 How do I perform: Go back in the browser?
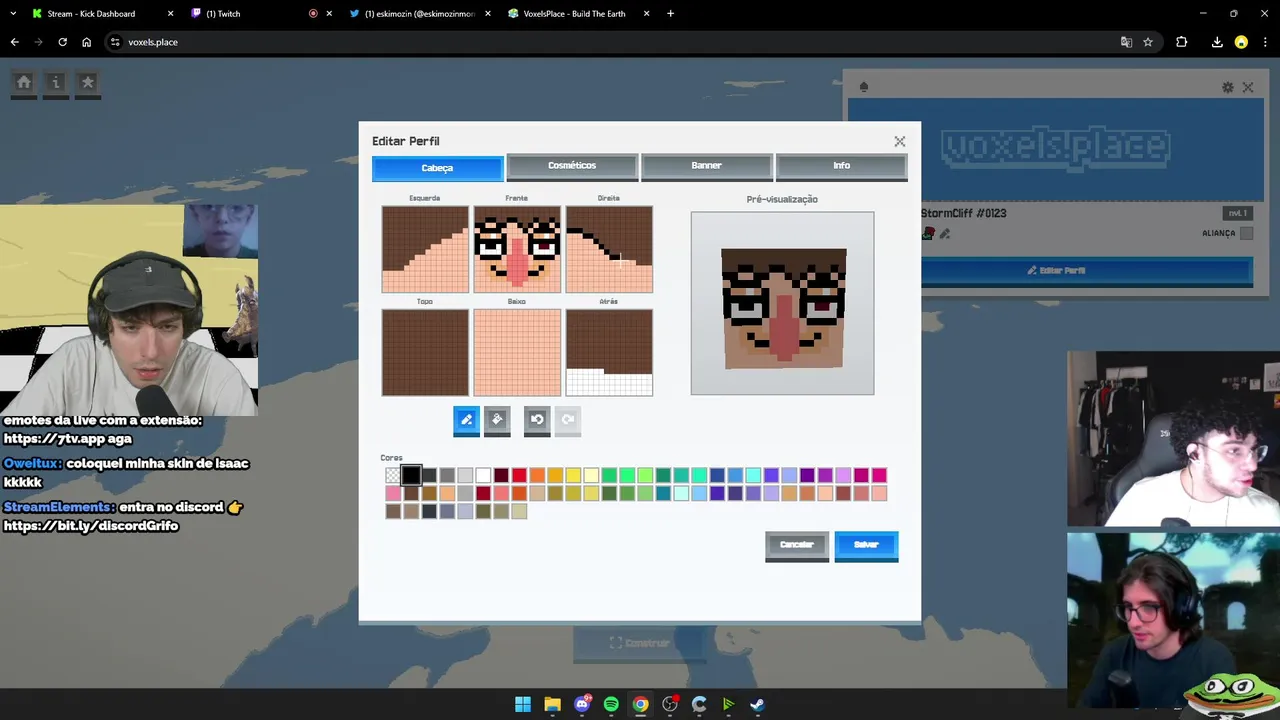coord(14,42)
